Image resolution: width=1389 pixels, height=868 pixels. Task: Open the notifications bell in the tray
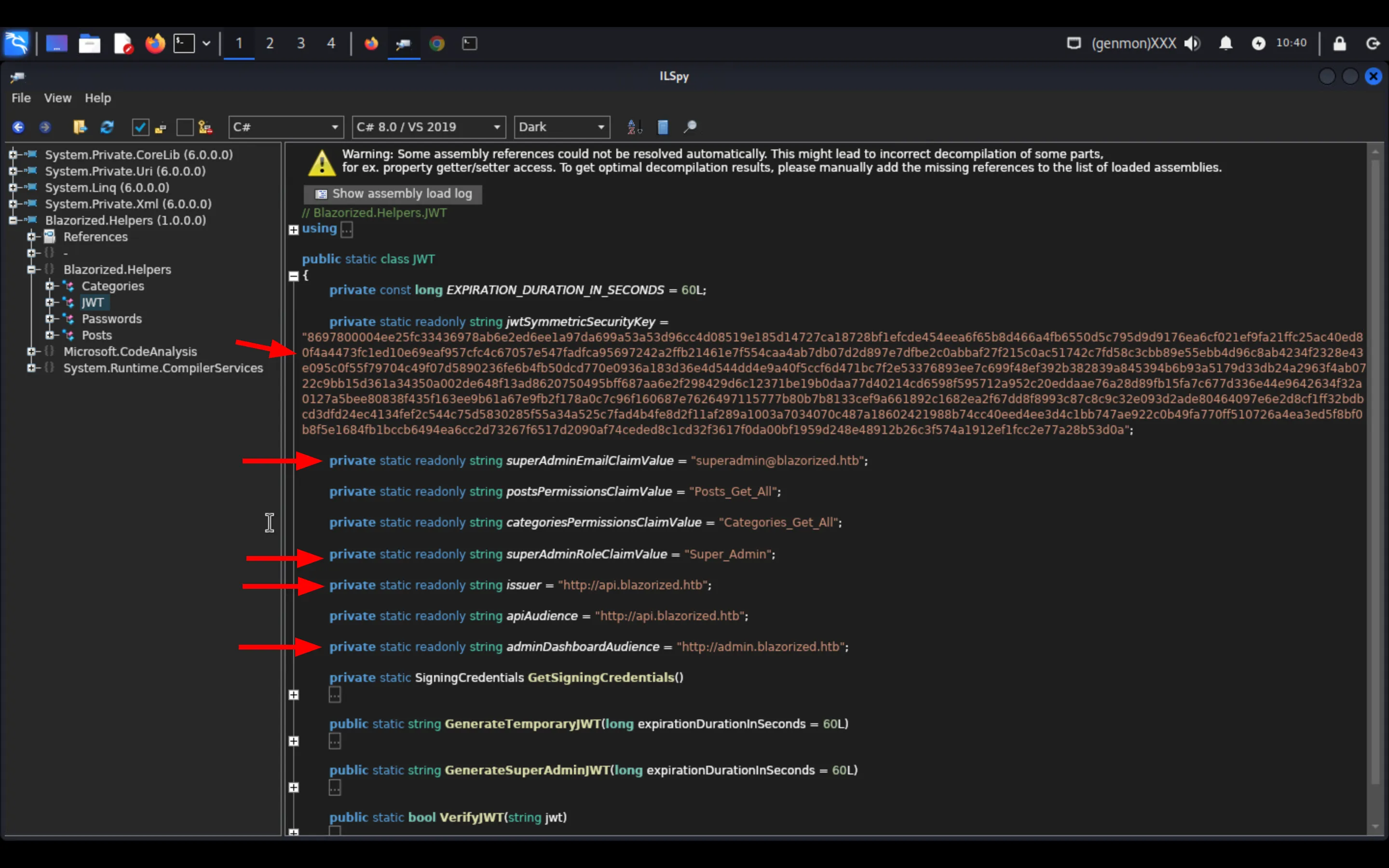(1226, 43)
